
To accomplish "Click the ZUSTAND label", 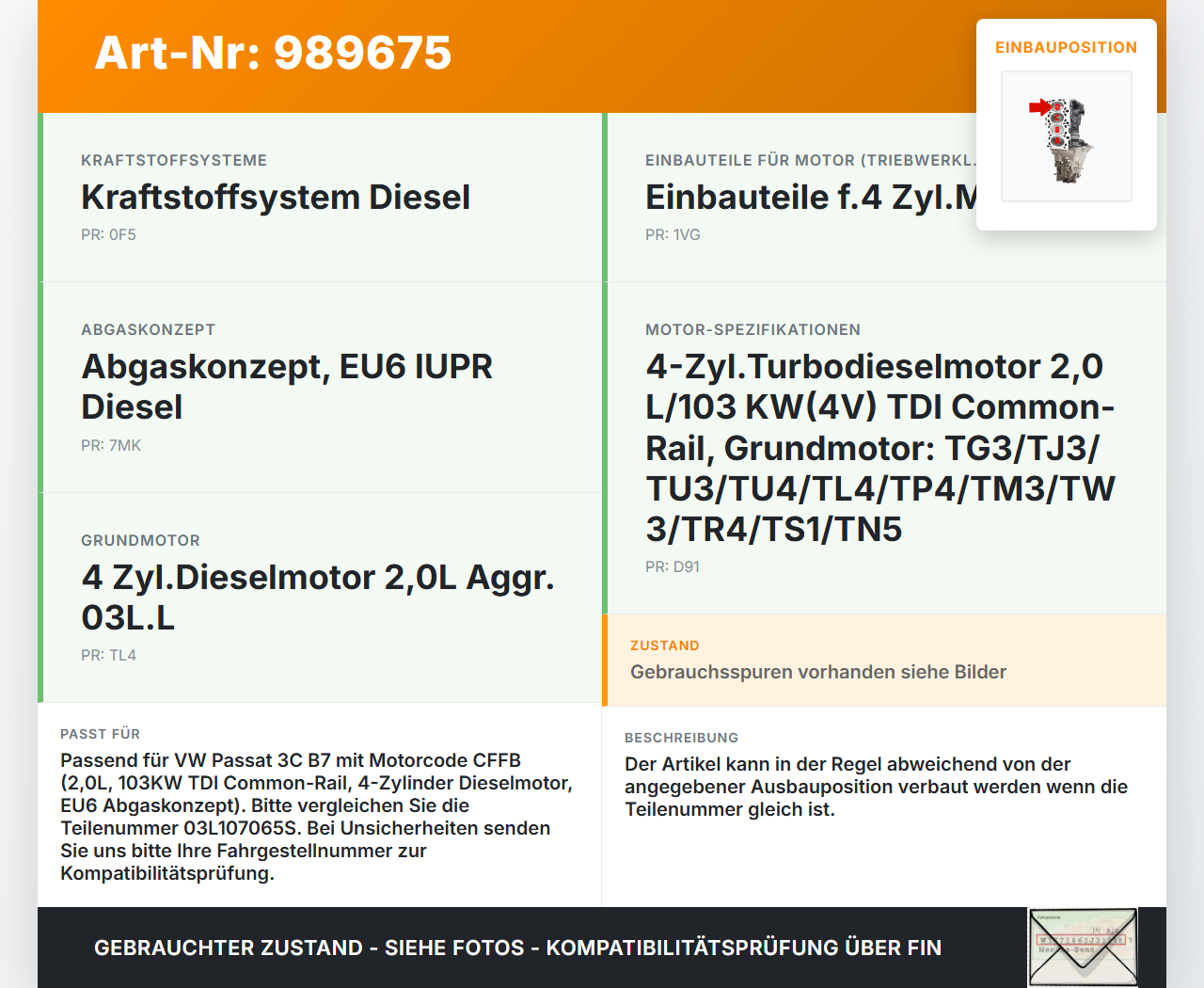I will click(665, 645).
